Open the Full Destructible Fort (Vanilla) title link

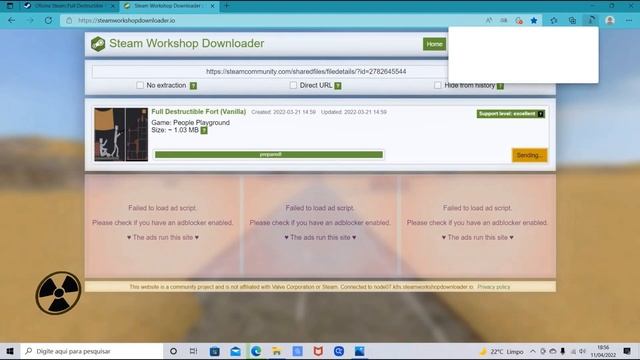tap(198, 111)
